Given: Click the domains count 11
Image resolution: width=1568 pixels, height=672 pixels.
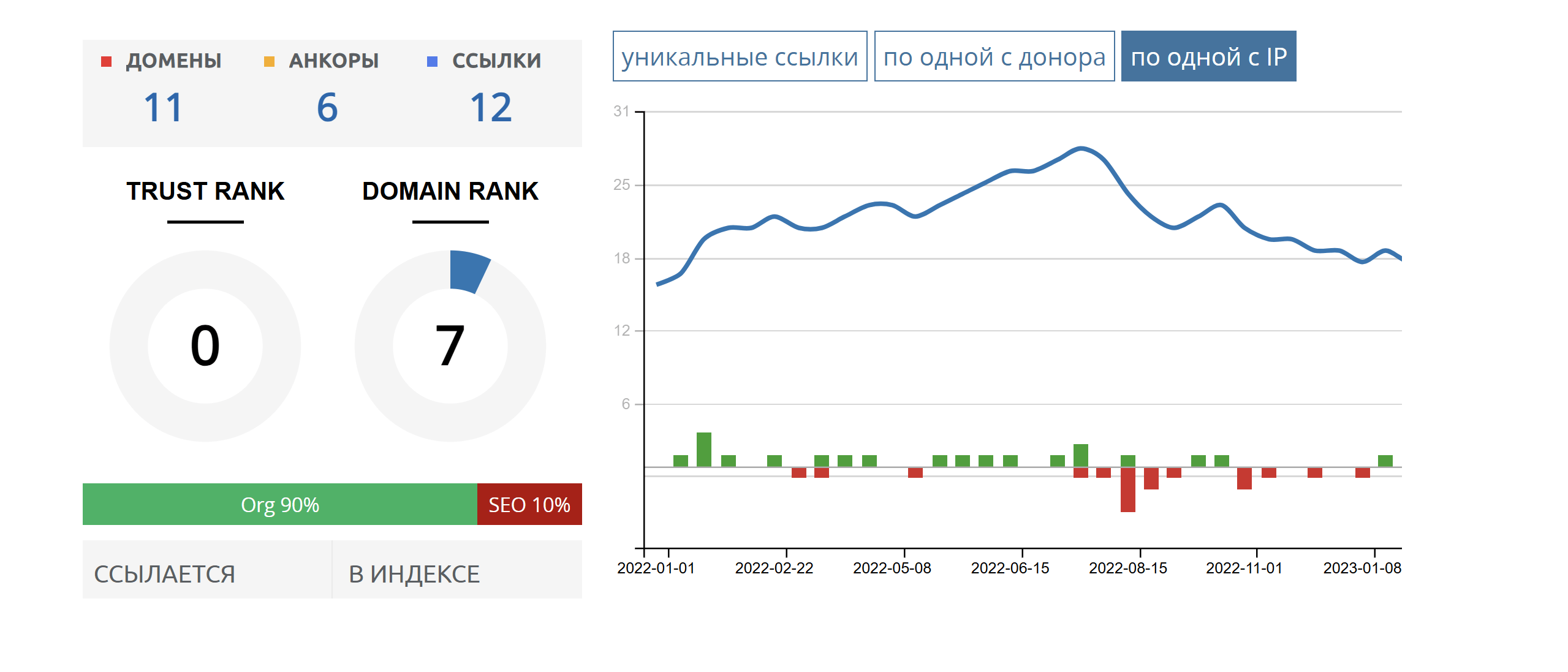Looking at the screenshot, I should coord(164,108).
